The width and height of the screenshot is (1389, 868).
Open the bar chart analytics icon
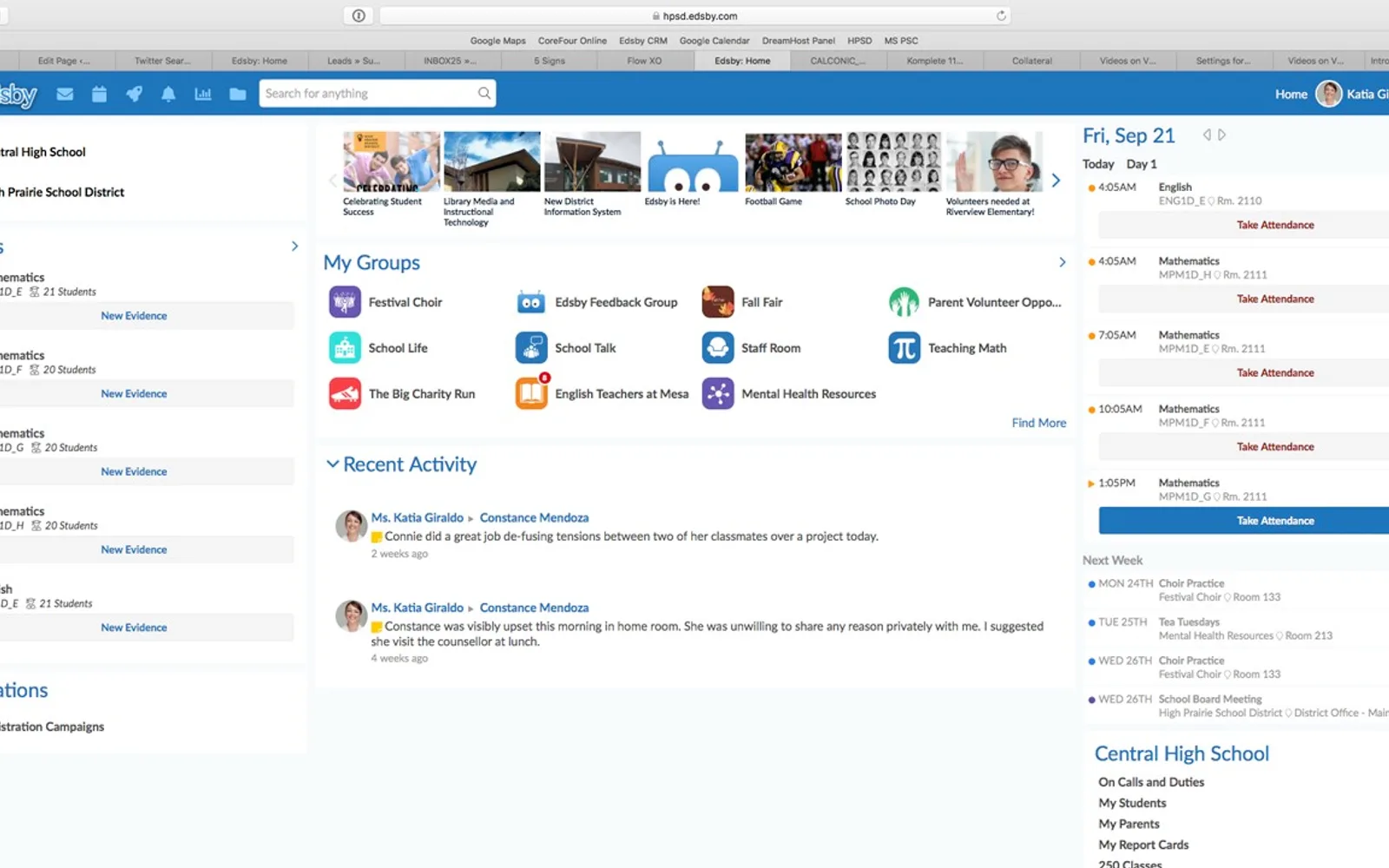tap(203, 94)
